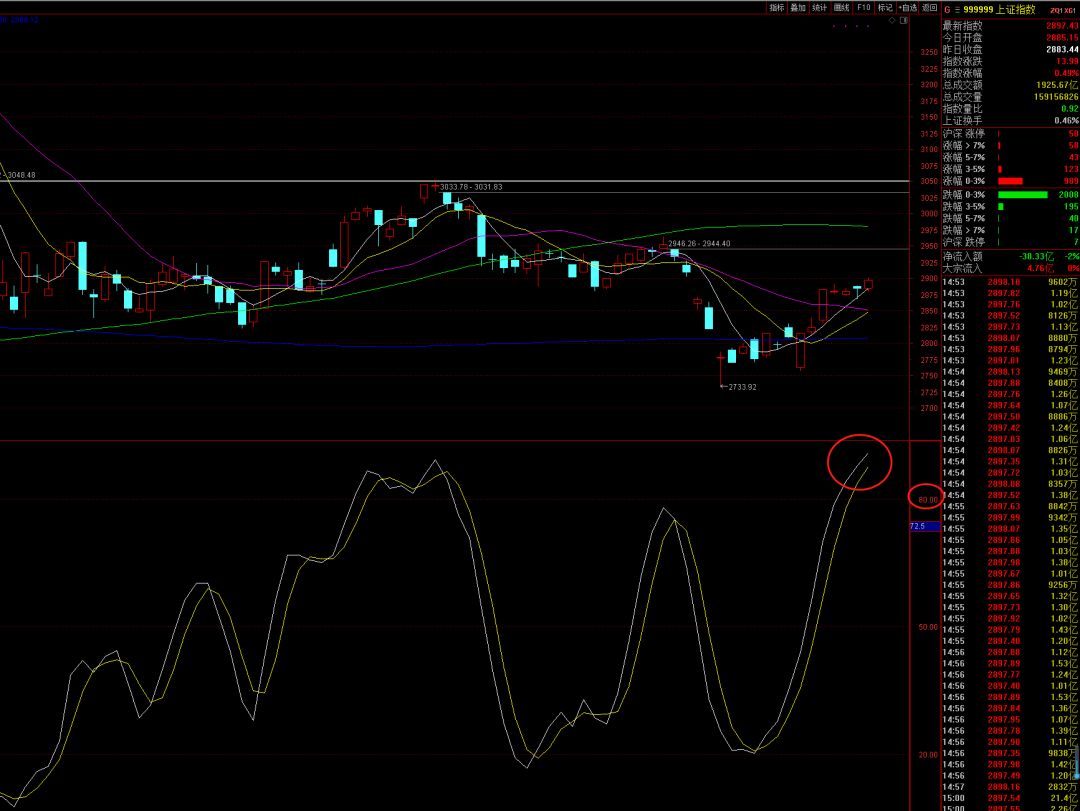Click the 跌幅 3-5% green bar
The image size is (1080, 811).
pos(1001,207)
